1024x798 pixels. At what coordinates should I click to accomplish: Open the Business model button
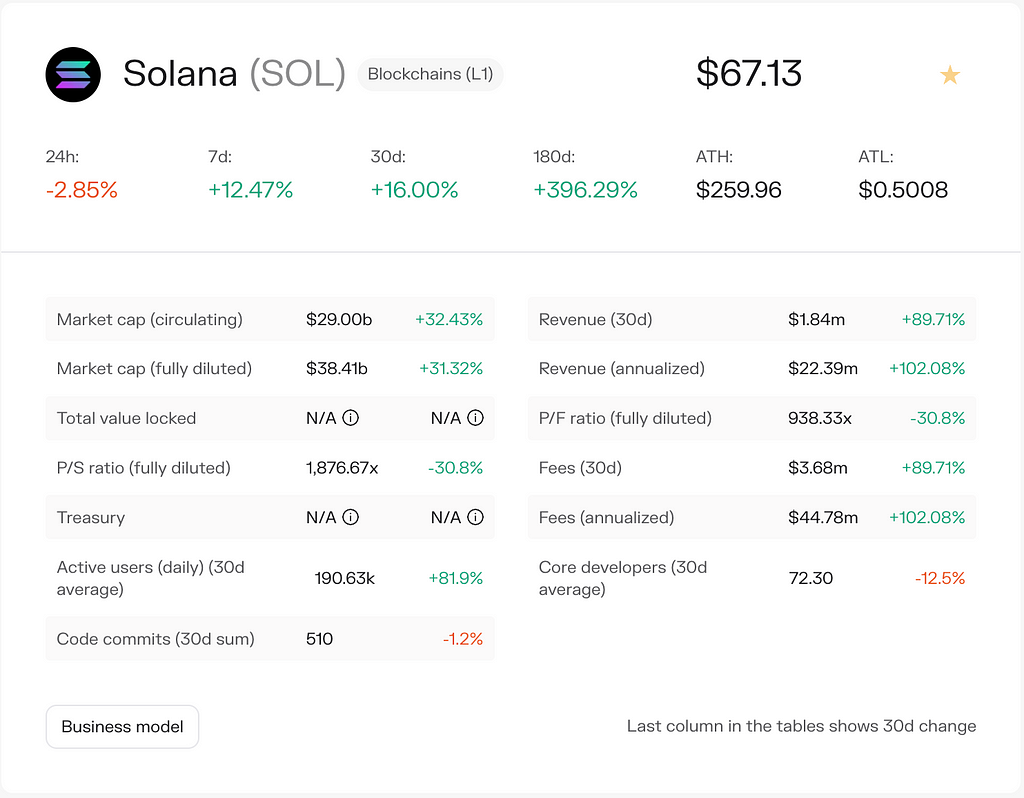122,727
